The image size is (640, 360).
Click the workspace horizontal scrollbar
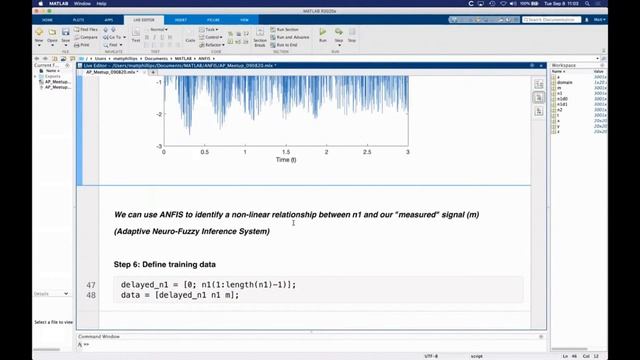pyautogui.click(x=569, y=349)
